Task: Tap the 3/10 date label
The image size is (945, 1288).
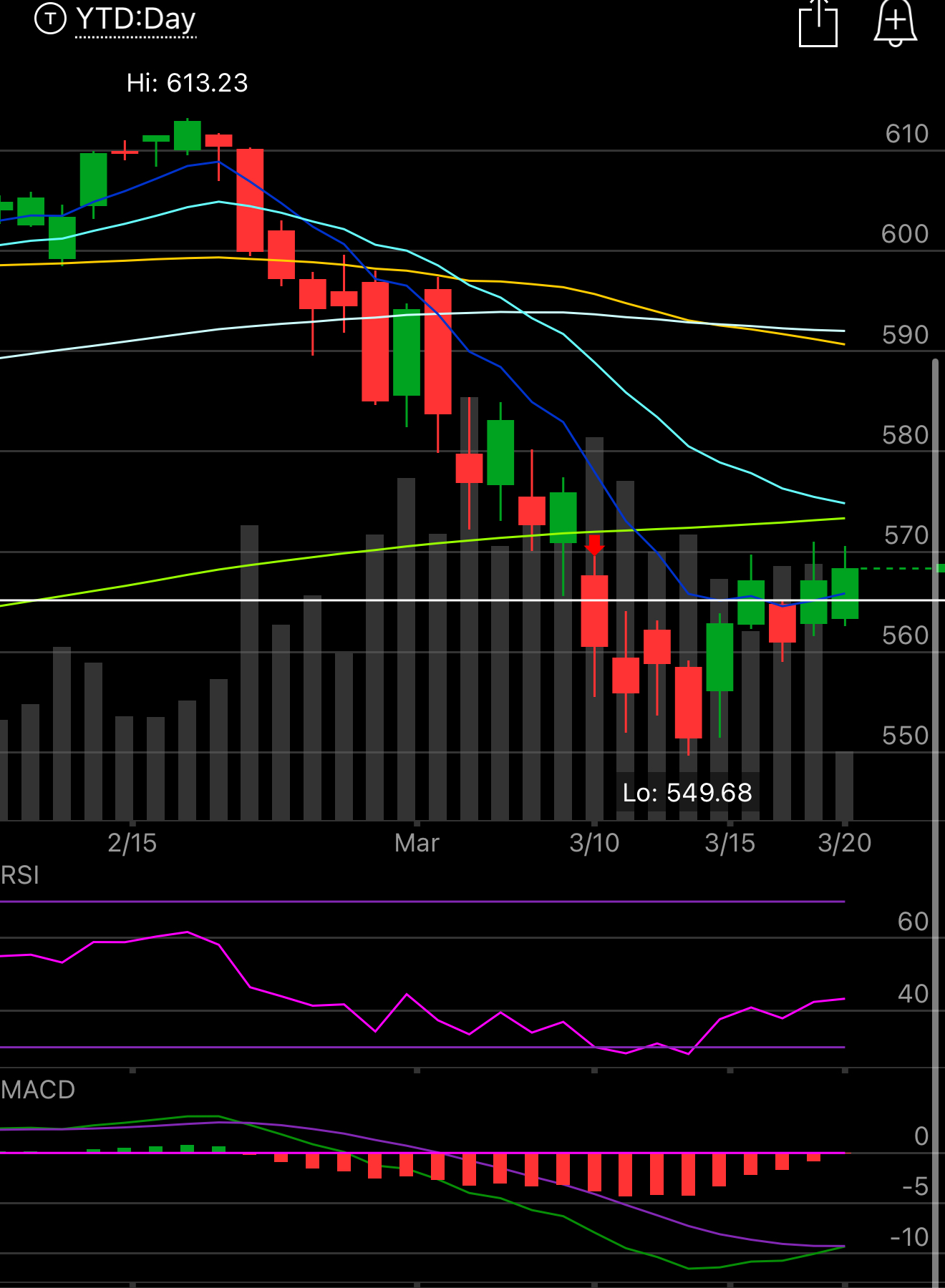Action: [594, 843]
